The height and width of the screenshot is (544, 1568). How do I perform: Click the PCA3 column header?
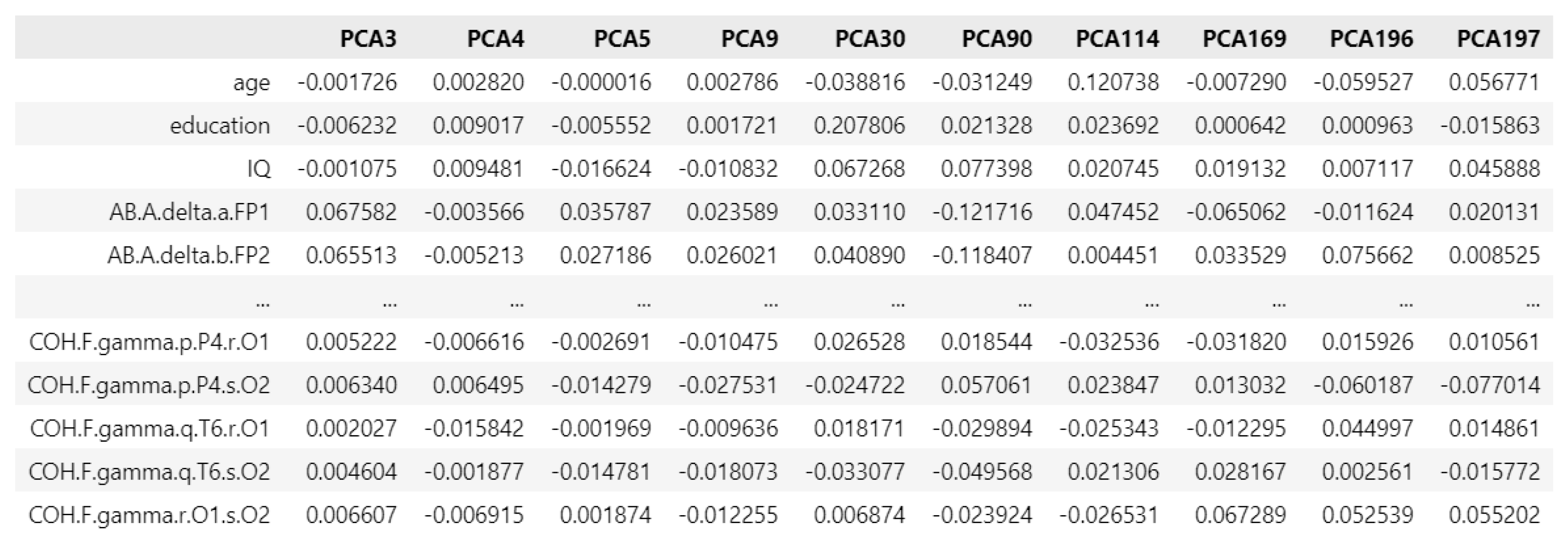click(x=368, y=39)
